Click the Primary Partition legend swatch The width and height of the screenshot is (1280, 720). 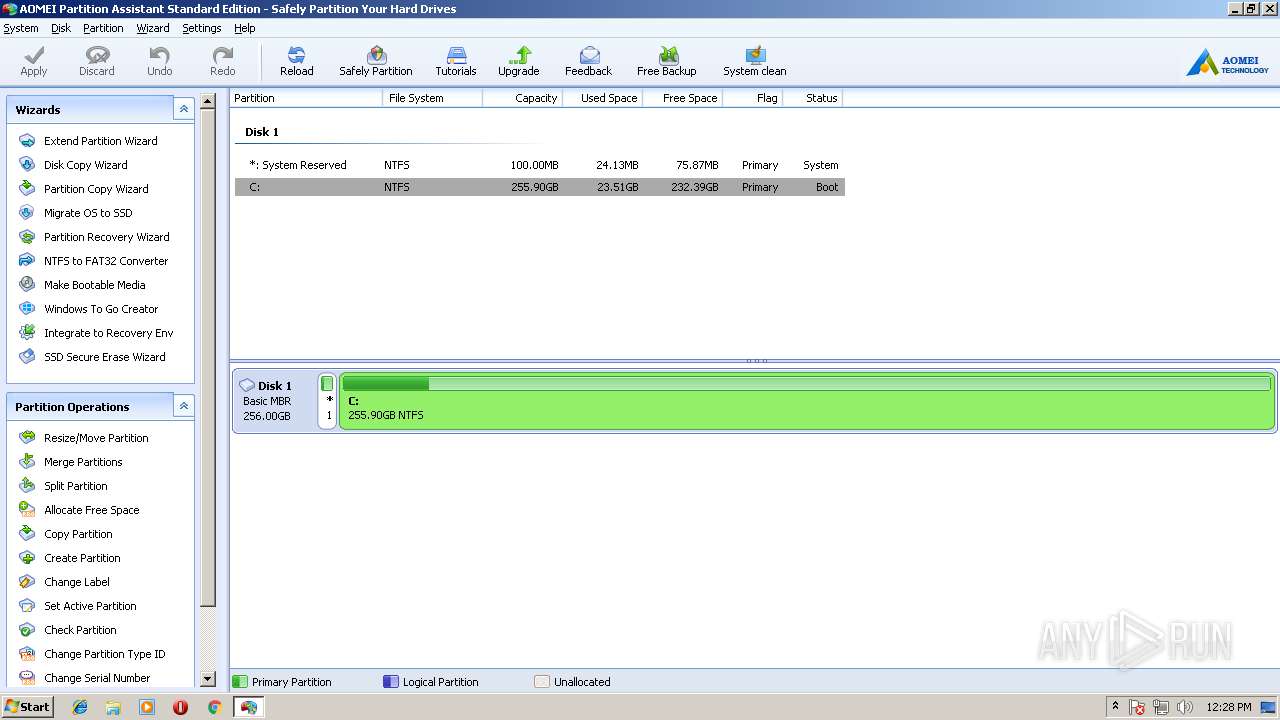click(239, 682)
